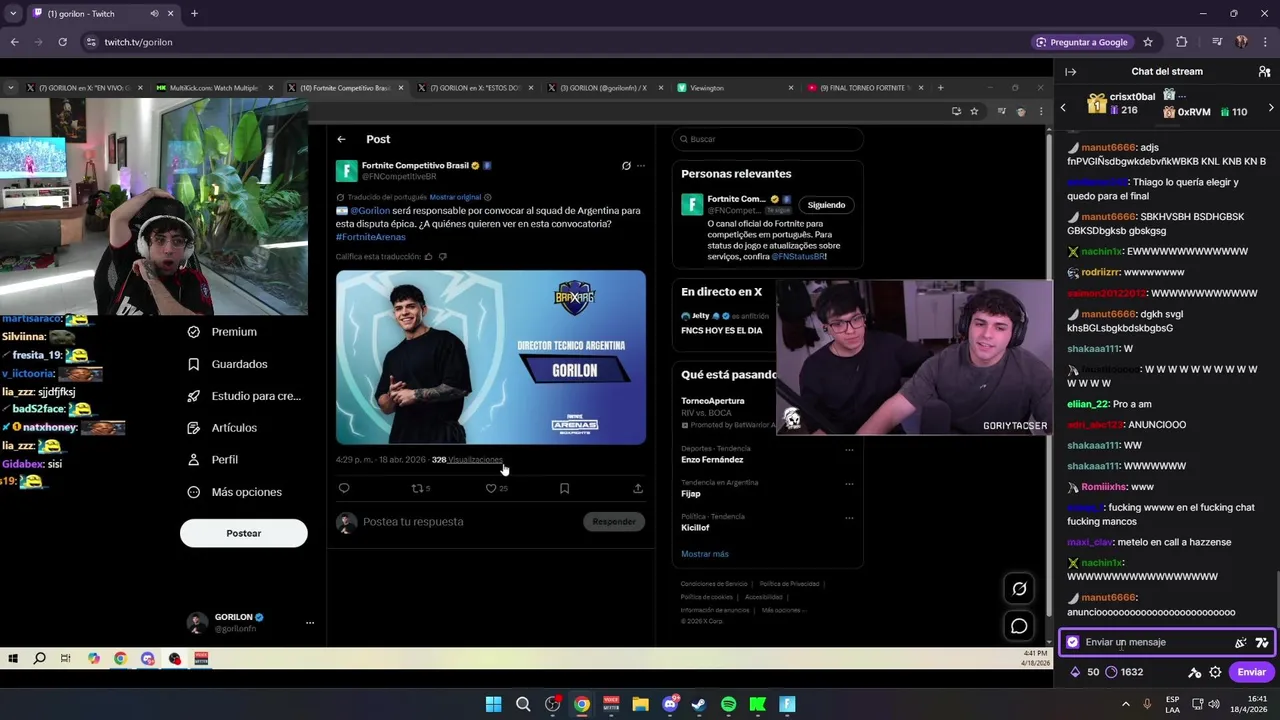
Task: Click the Postear button
Action: tap(243, 533)
